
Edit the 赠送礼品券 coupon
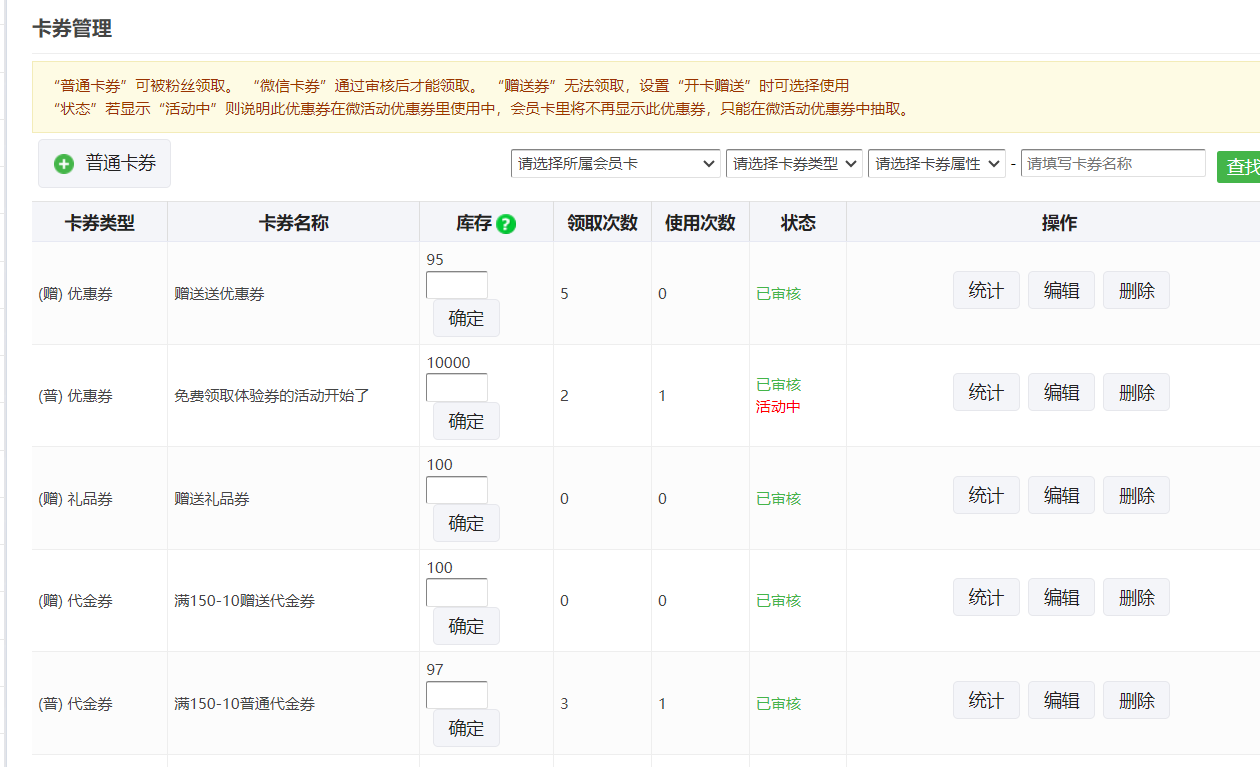(1061, 495)
